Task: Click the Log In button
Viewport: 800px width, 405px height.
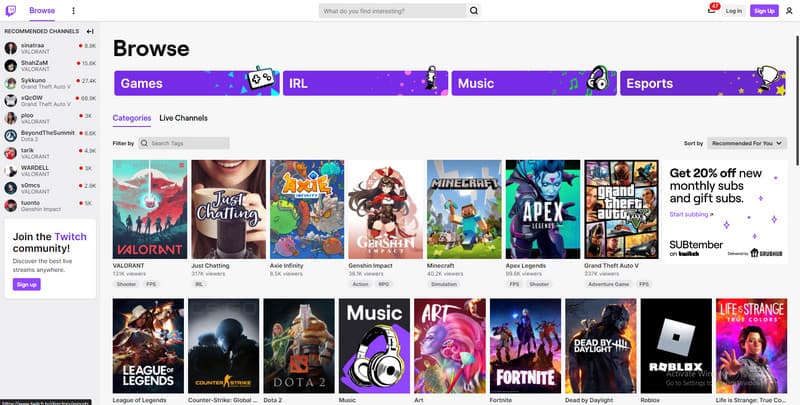Action: pos(734,11)
